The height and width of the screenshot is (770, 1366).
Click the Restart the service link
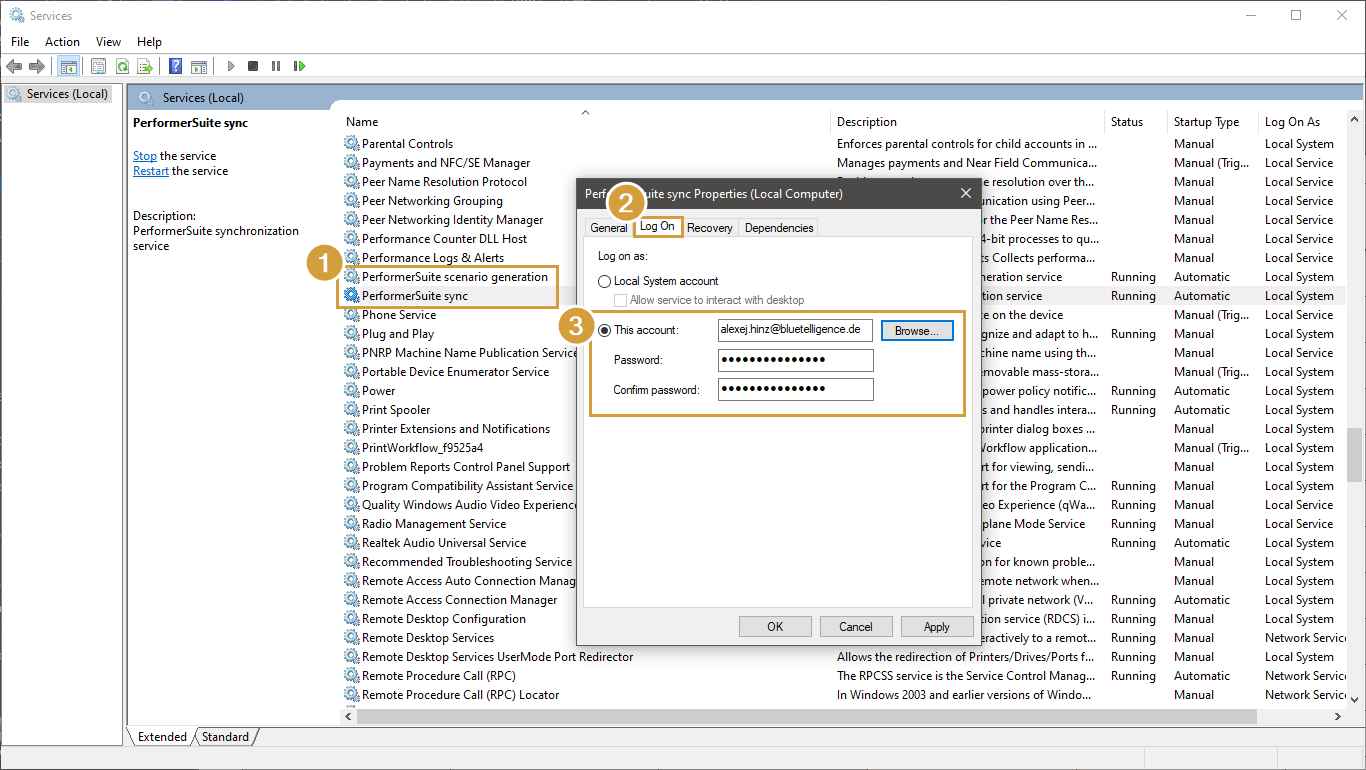point(151,171)
